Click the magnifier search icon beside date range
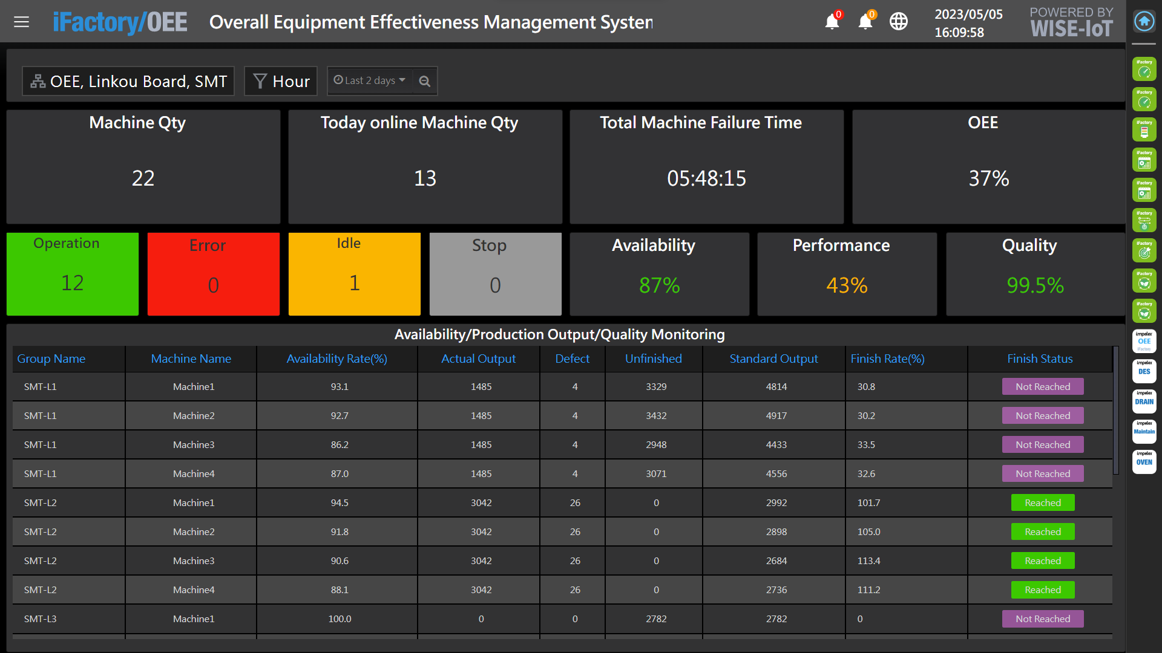This screenshot has height=653, width=1162. click(425, 81)
